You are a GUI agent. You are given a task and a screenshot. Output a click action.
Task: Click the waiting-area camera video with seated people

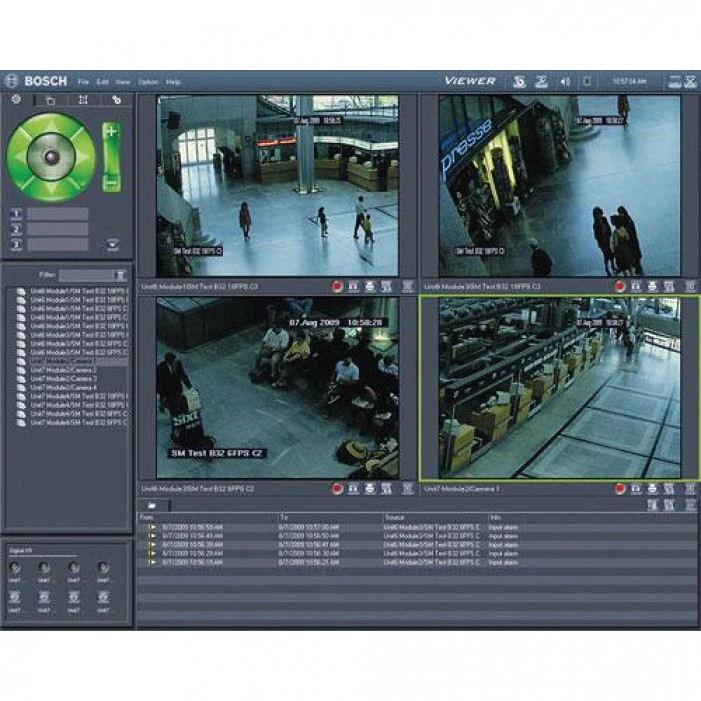pyautogui.click(x=277, y=387)
